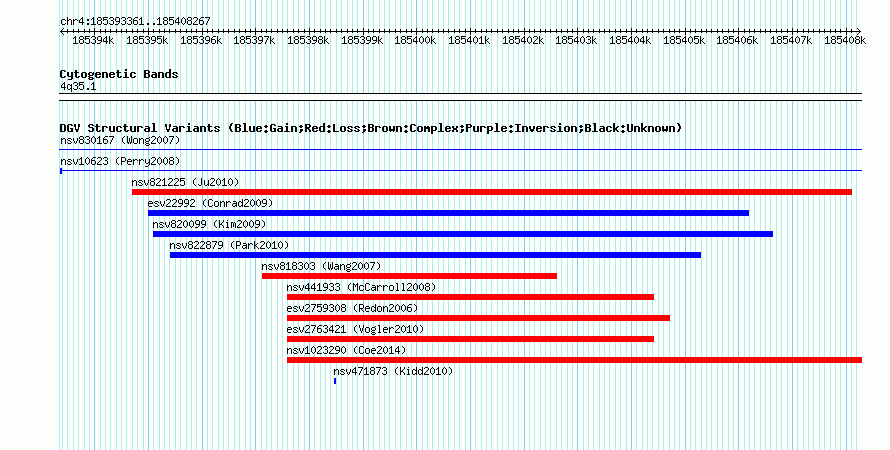Click ruler tick label 185394k
890x450 pixels.
pyautogui.click(x=93, y=41)
